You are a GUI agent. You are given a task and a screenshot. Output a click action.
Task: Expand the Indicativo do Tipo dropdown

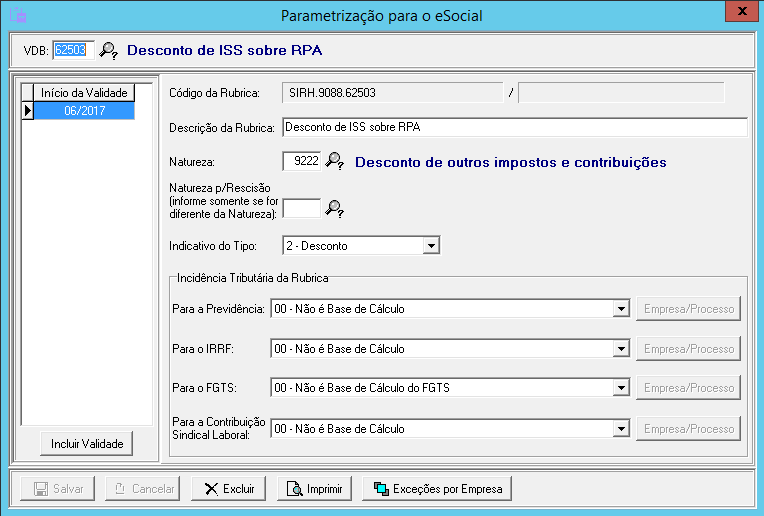point(430,246)
